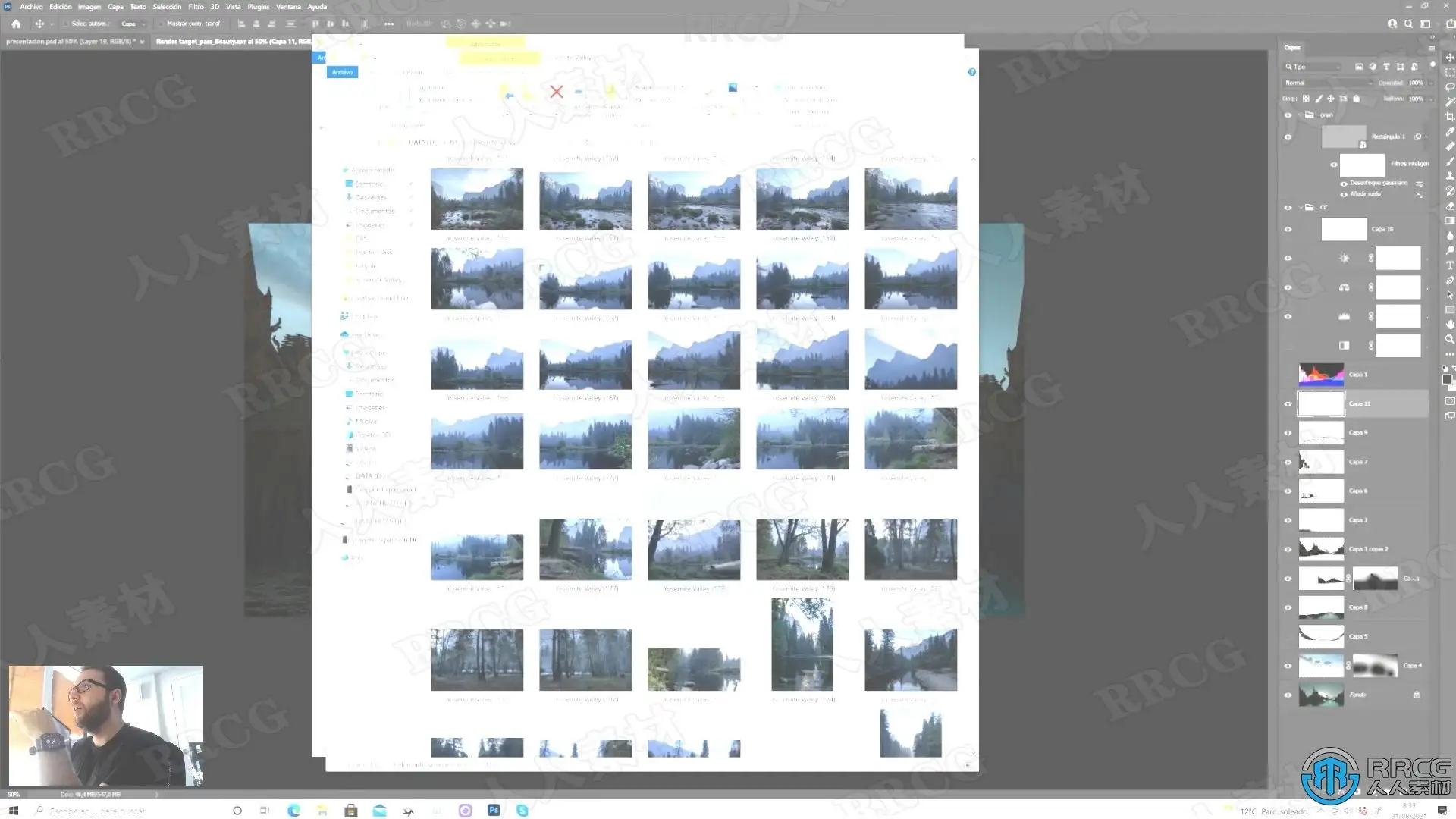Image resolution: width=1456 pixels, height=819 pixels.
Task: Select the Eyedropper tool
Action: 1449,132
